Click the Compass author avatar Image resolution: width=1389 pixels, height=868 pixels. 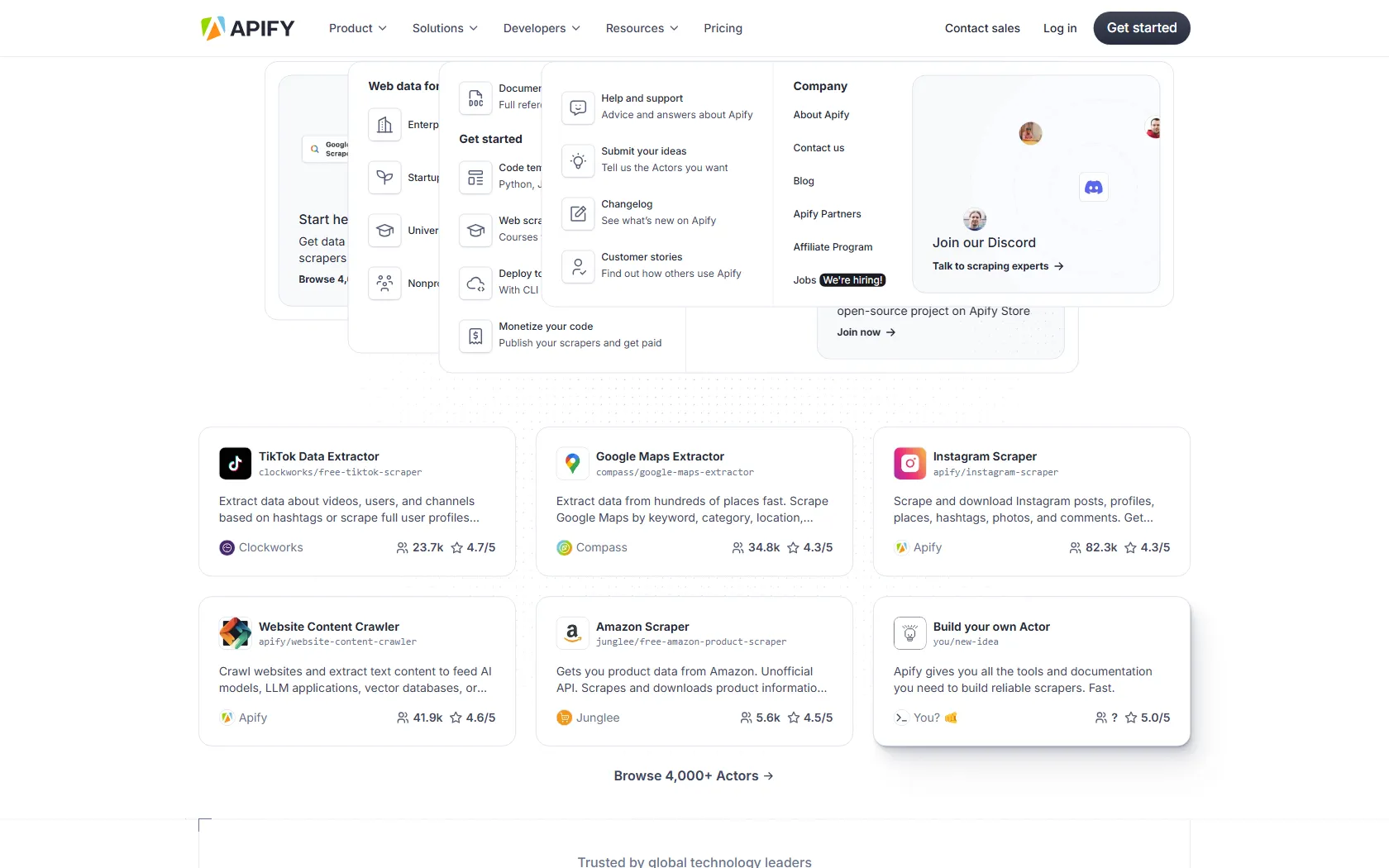click(x=564, y=547)
